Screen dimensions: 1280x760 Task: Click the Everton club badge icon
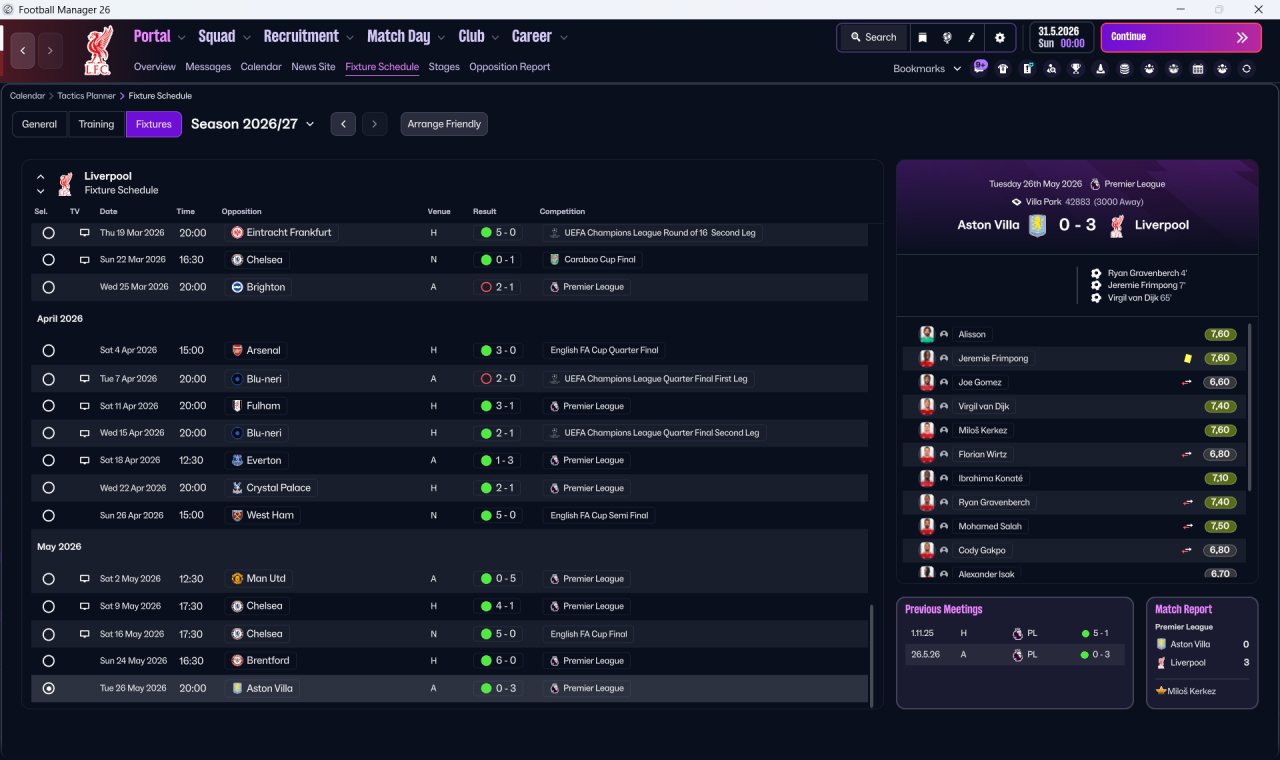237,460
